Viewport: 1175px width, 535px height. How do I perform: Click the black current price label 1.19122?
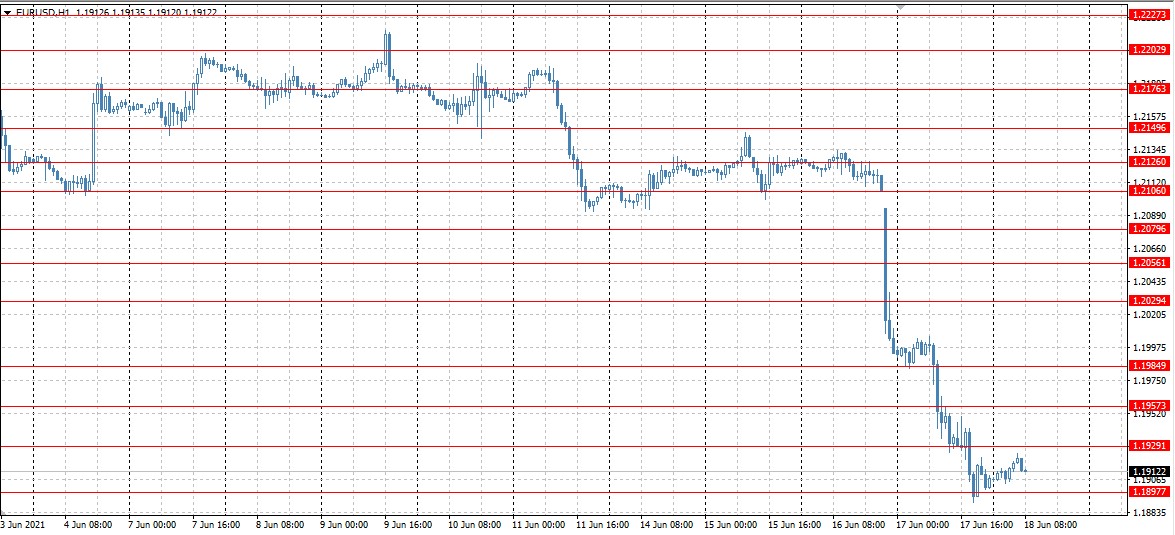pos(1150,471)
